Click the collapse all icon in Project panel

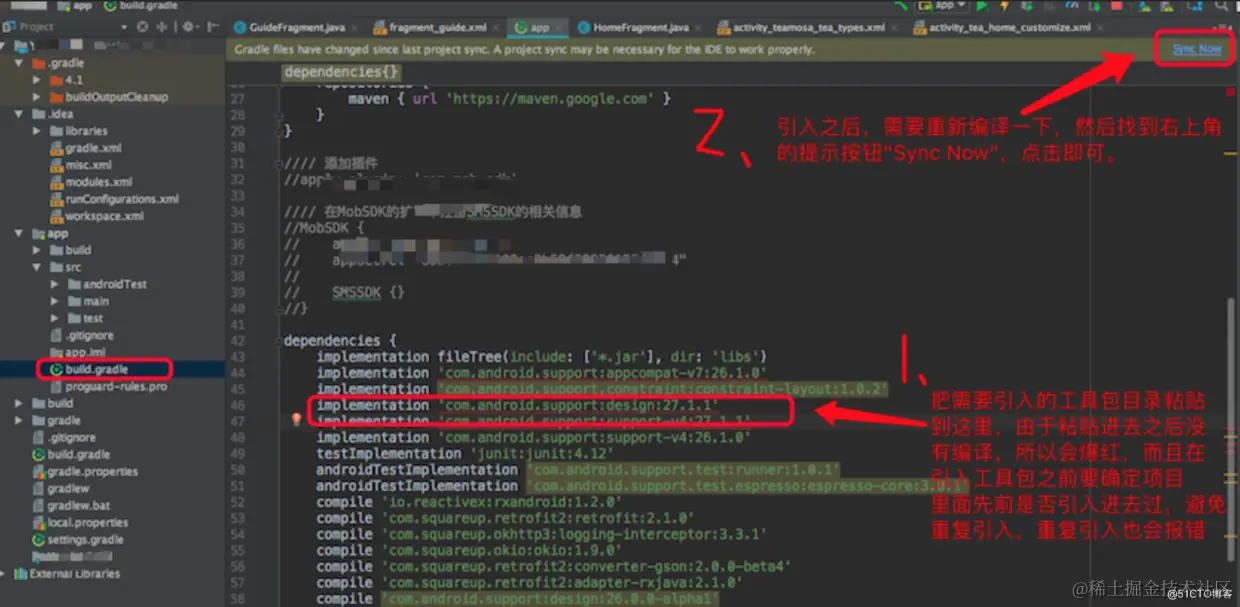163,27
